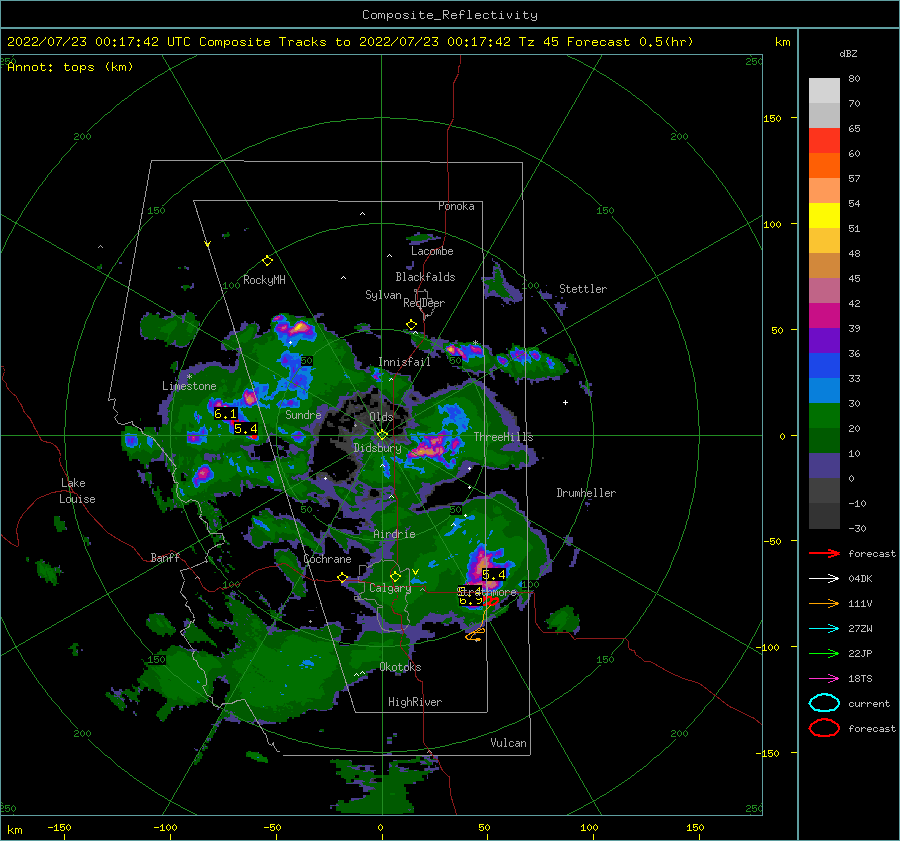Click the red forecast ellipse legend symbol
Viewport: 900px width, 841px height.
click(x=824, y=728)
